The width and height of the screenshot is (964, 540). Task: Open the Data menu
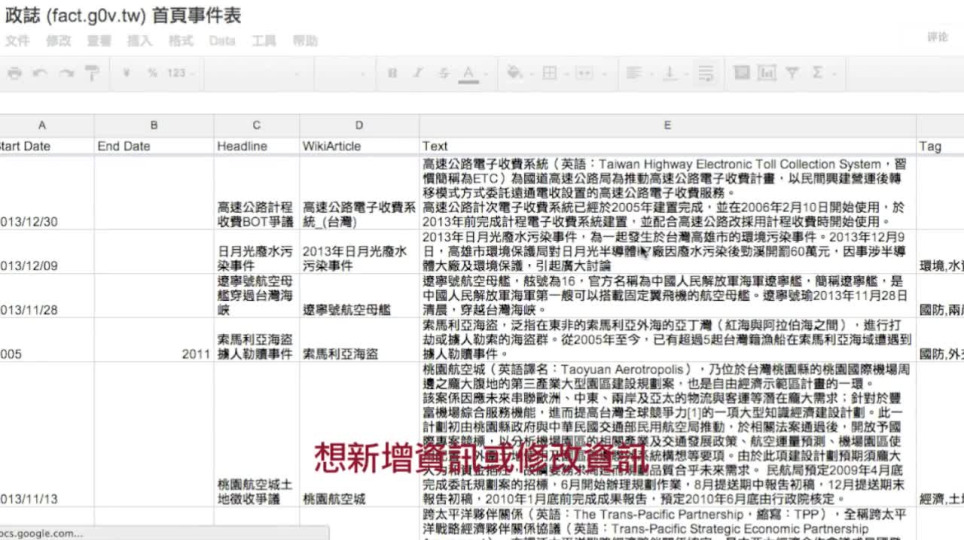tap(222, 41)
